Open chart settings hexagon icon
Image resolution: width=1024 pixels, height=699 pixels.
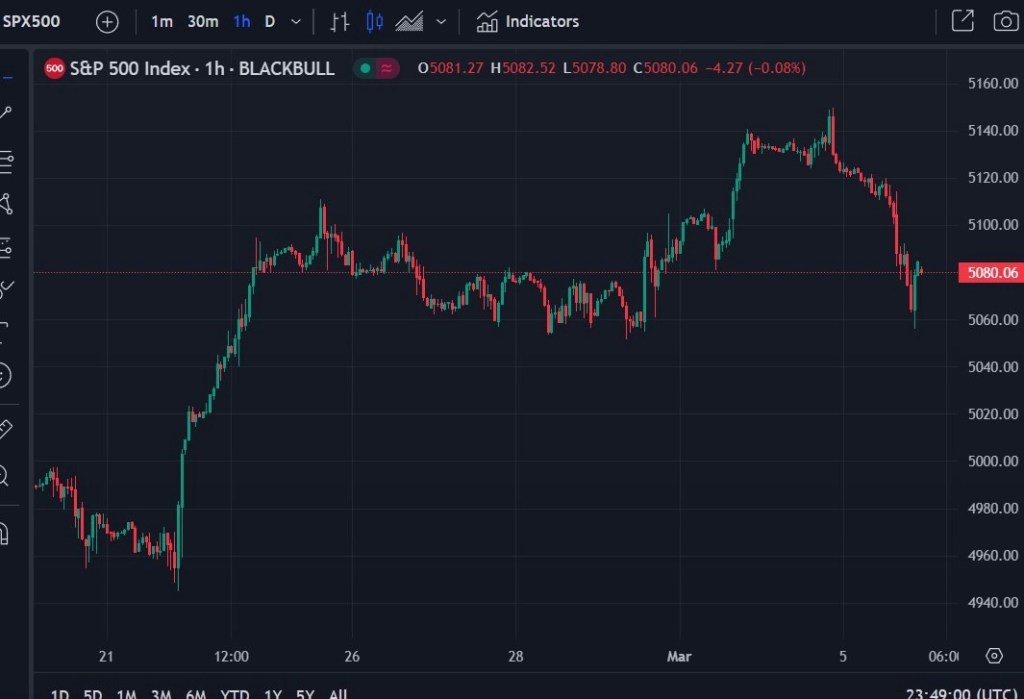pyautogui.click(x=993, y=656)
